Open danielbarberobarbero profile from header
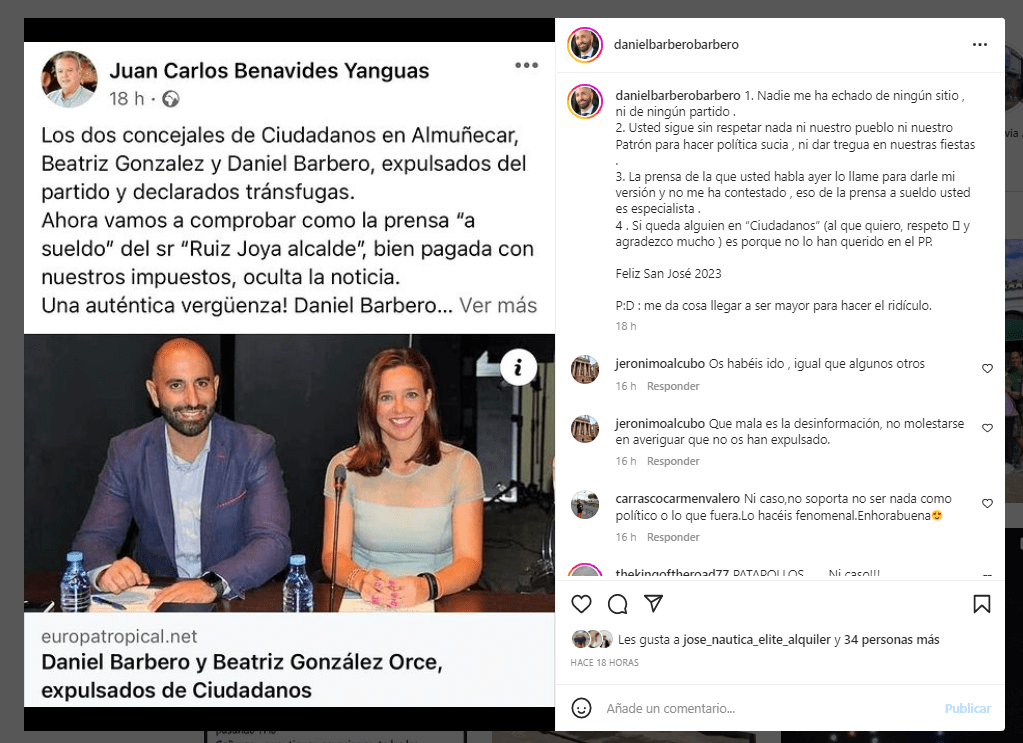 tap(676, 44)
